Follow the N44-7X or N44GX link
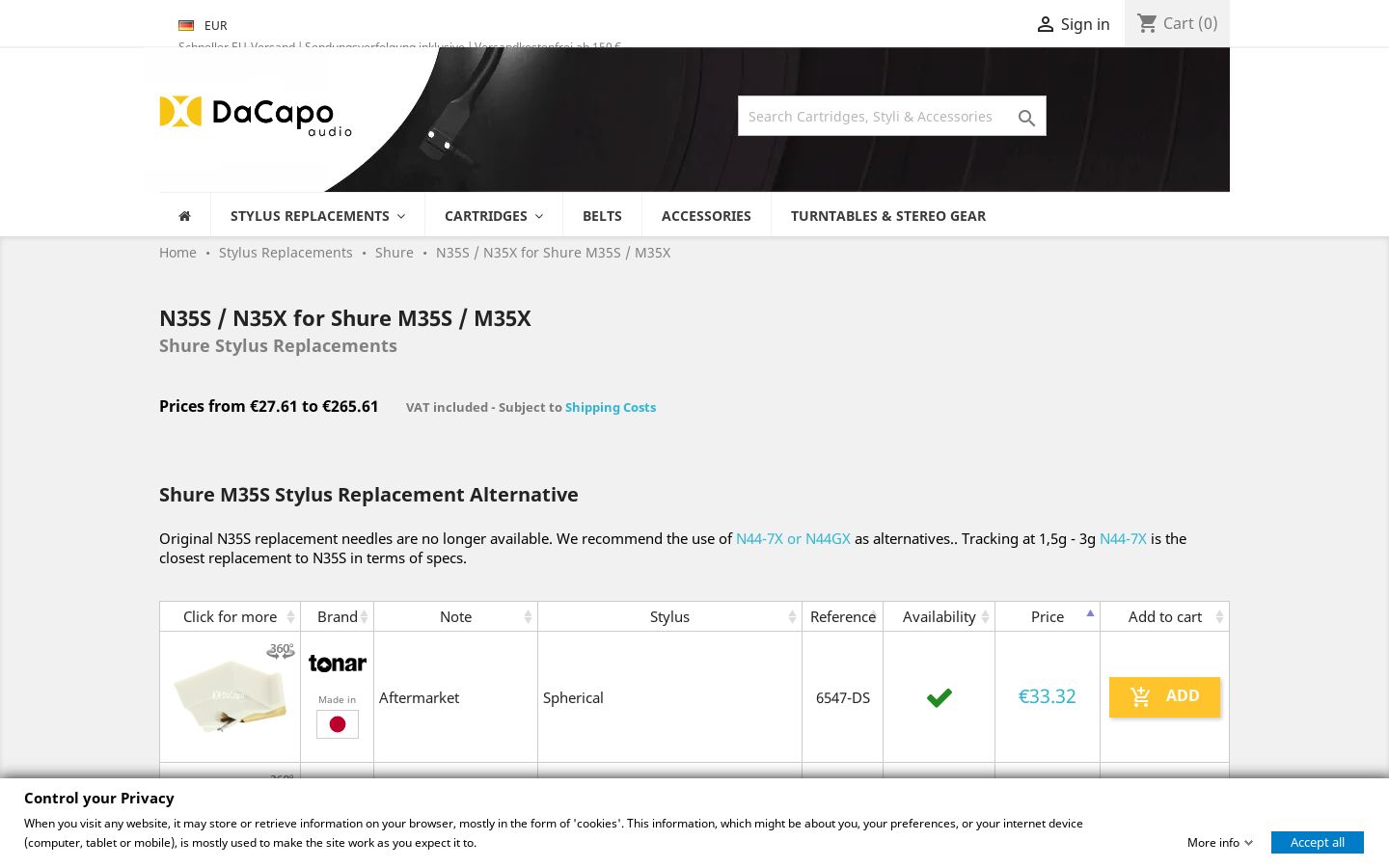This screenshot has height=868, width=1389. [x=793, y=538]
